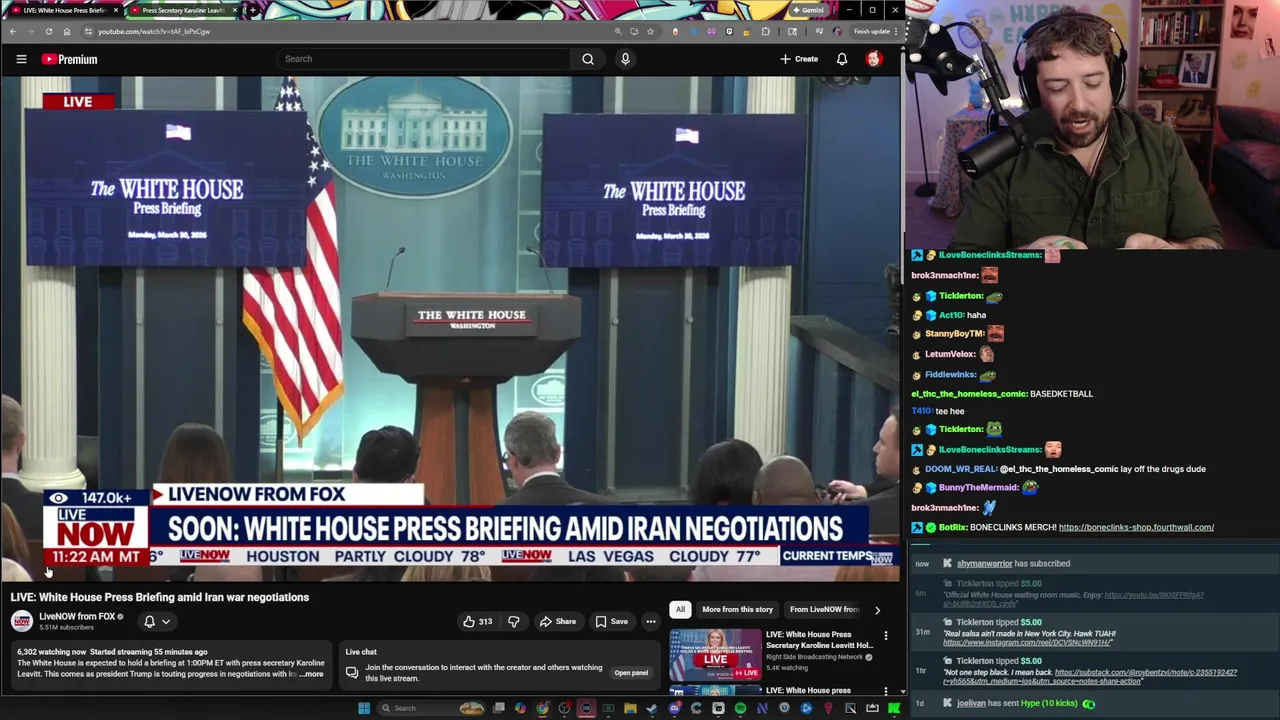
Task: Expand the description with ...more
Action: coord(312,674)
